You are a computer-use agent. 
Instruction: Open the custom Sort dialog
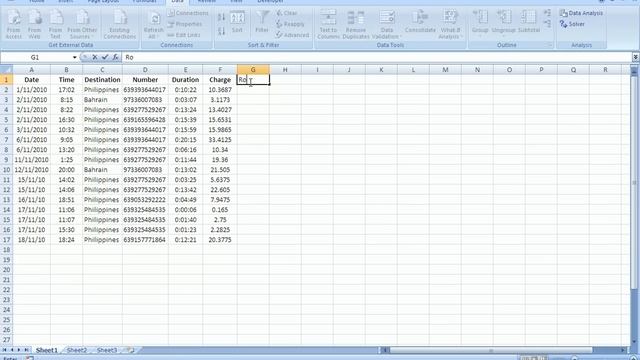coord(237,23)
